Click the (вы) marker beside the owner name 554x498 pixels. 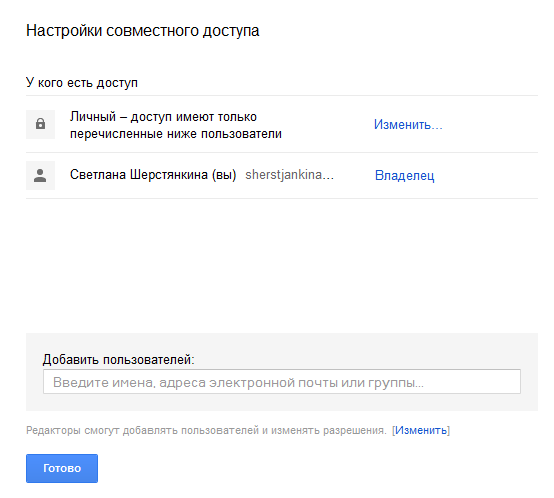tap(224, 175)
